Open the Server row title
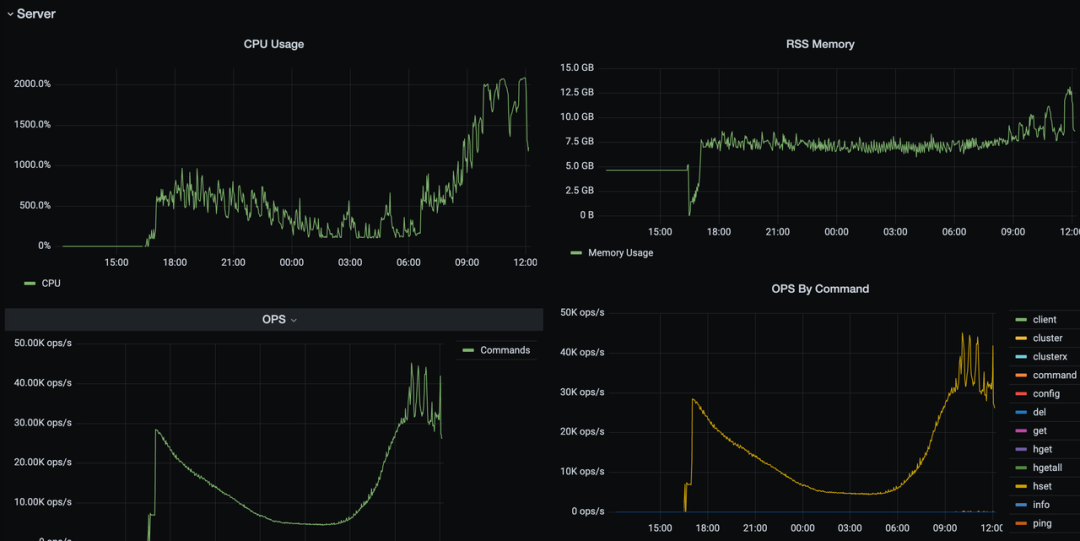The height and width of the screenshot is (541, 1080). pyautogui.click(x=36, y=14)
